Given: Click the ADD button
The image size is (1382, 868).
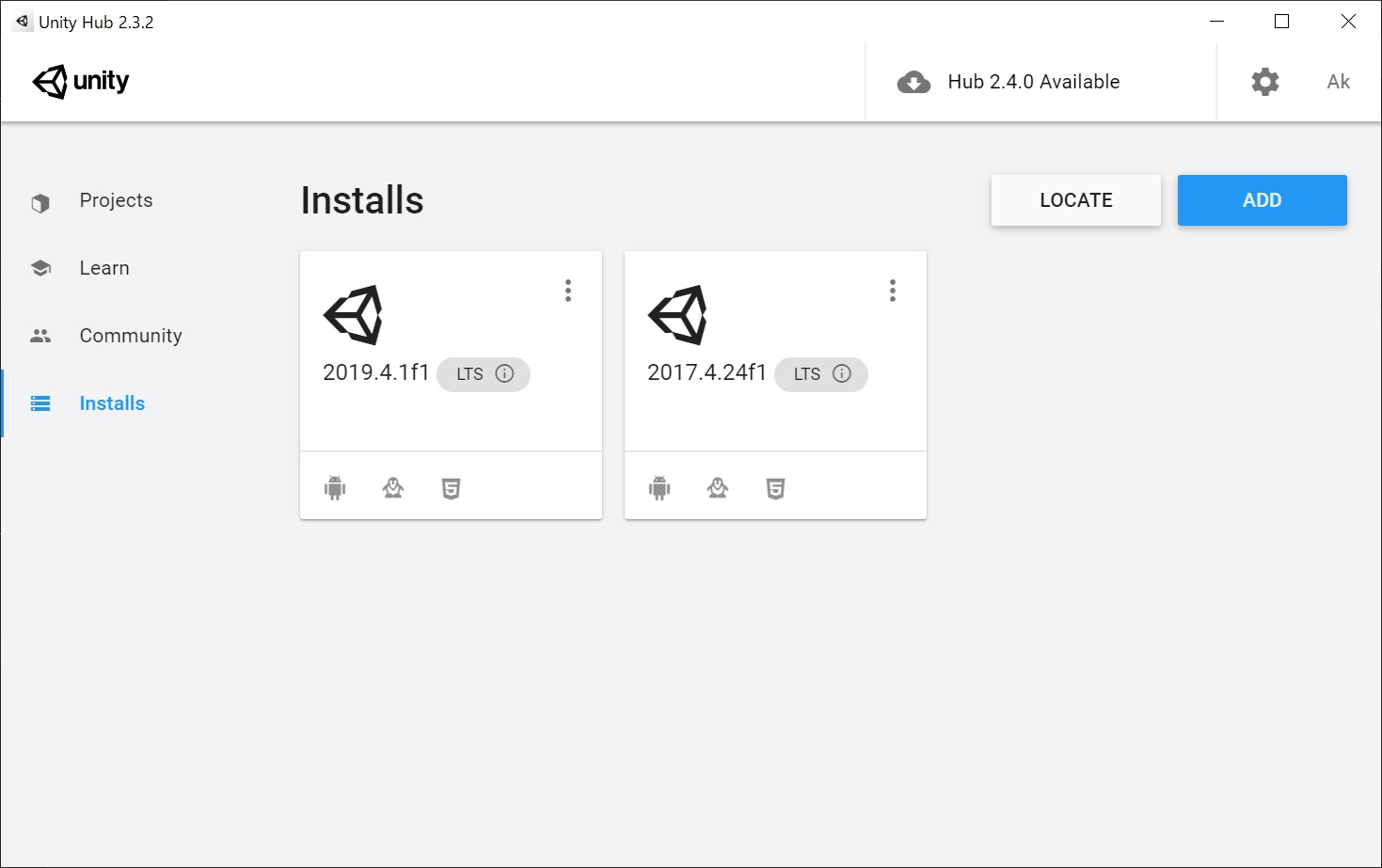Looking at the screenshot, I should click(x=1263, y=200).
